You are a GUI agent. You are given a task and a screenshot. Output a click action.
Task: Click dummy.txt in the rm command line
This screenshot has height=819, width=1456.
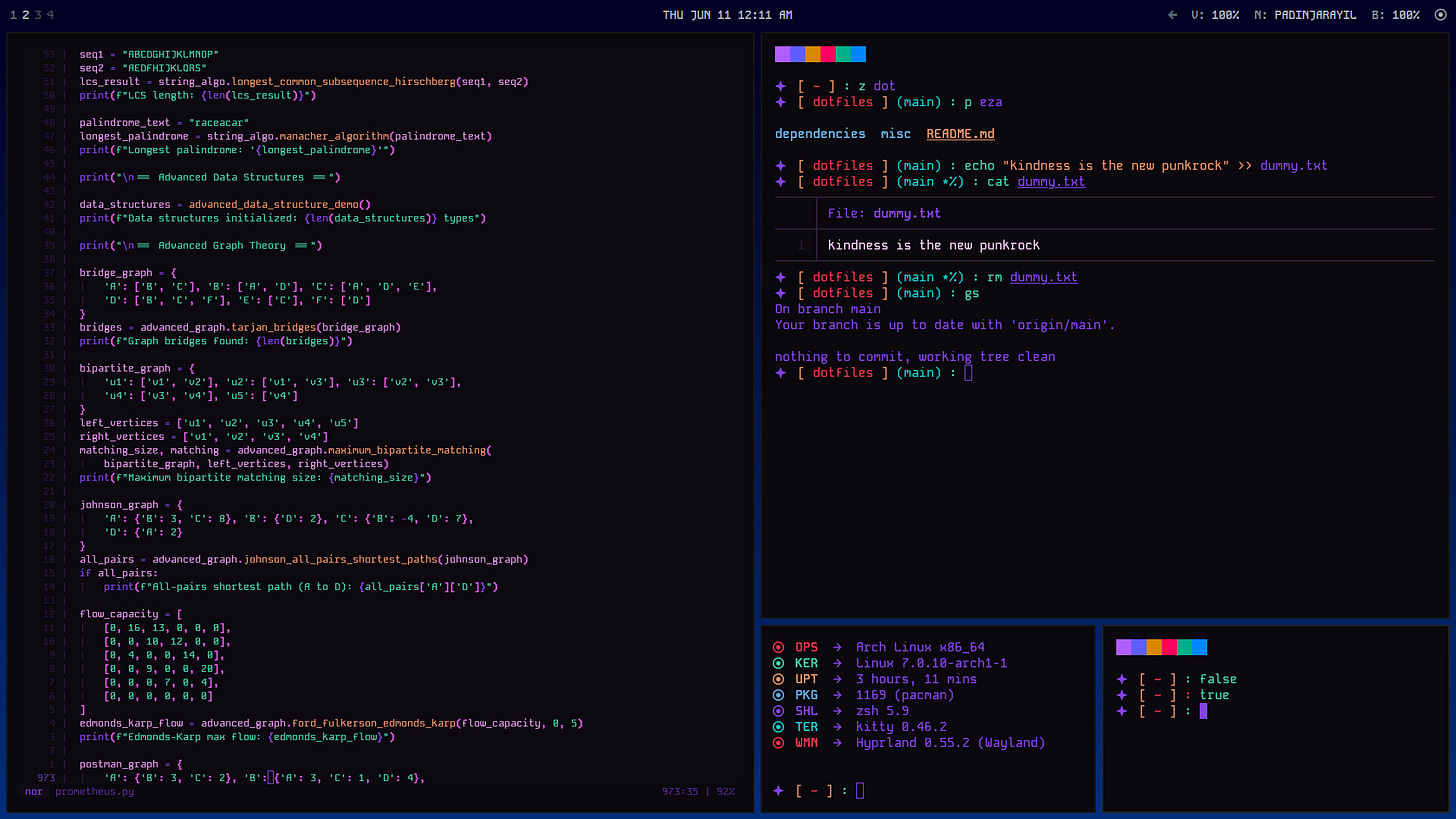(x=1043, y=277)
